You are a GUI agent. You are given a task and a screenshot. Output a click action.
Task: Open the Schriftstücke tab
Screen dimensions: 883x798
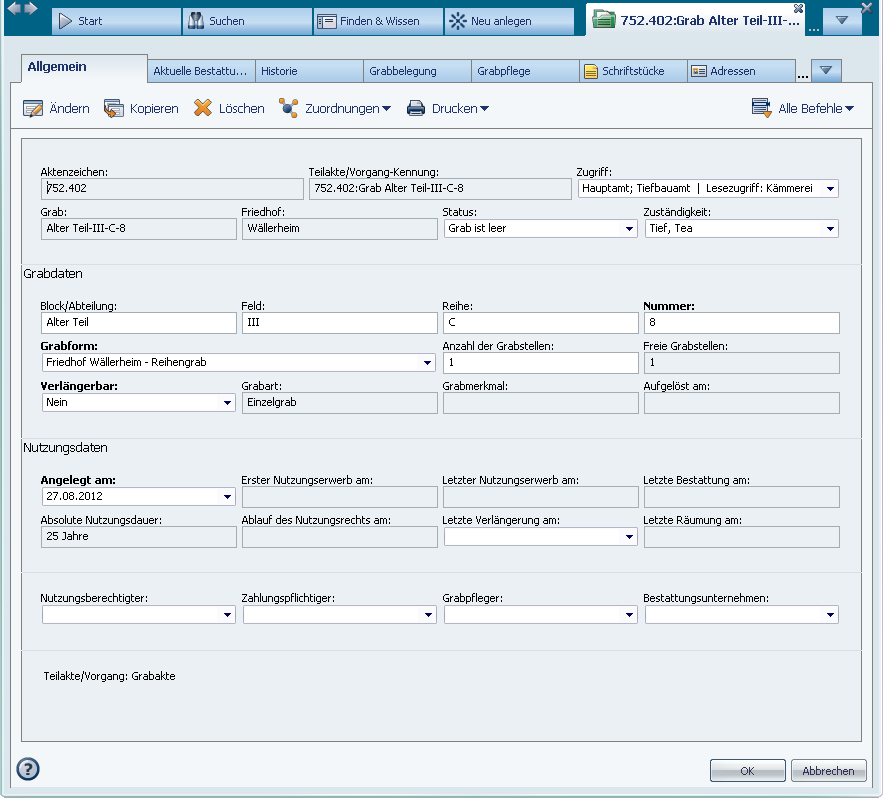pyautogui.click(x=632, y=72)
